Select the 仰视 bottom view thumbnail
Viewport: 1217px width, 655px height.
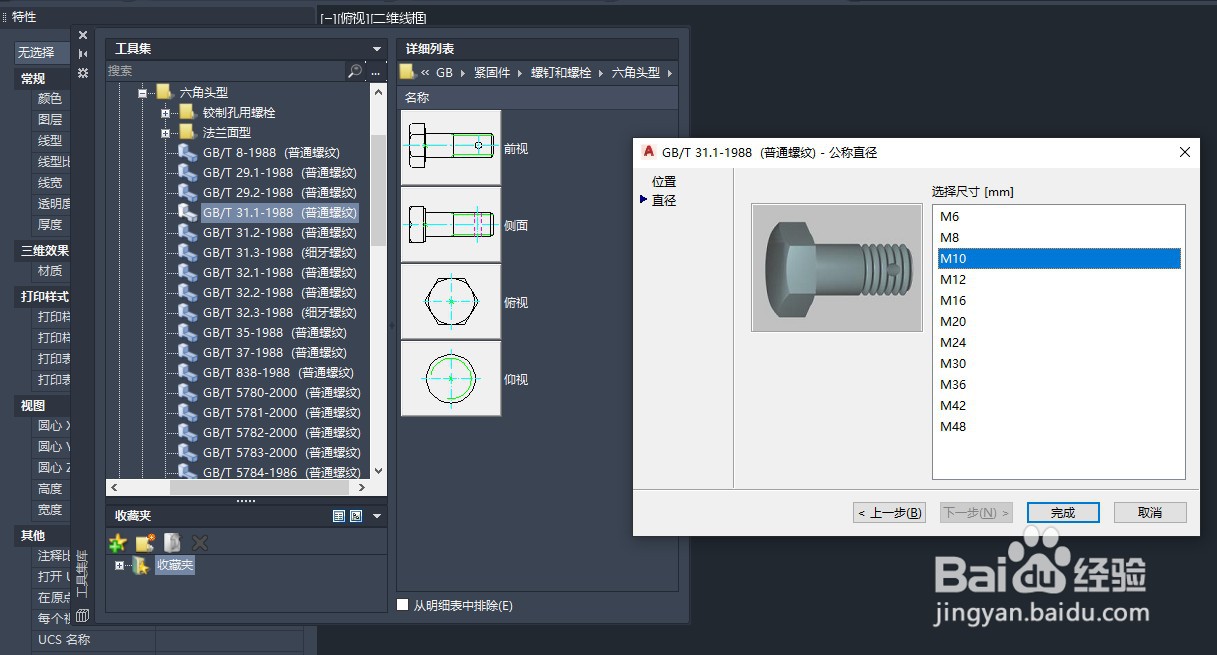450,378
